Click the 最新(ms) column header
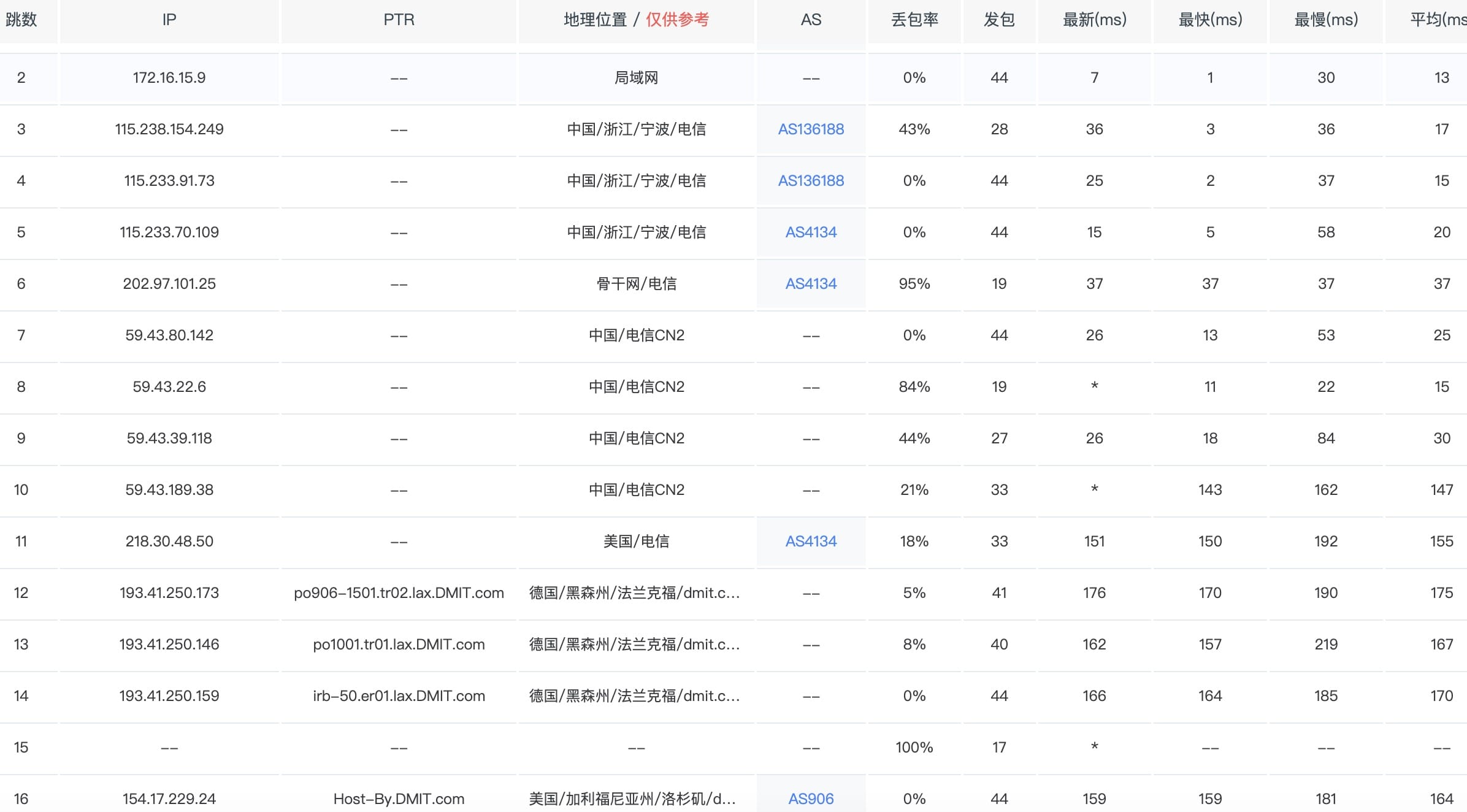Image resolution: width=1467 pixels, height=812 pixels. [1094, 20]
